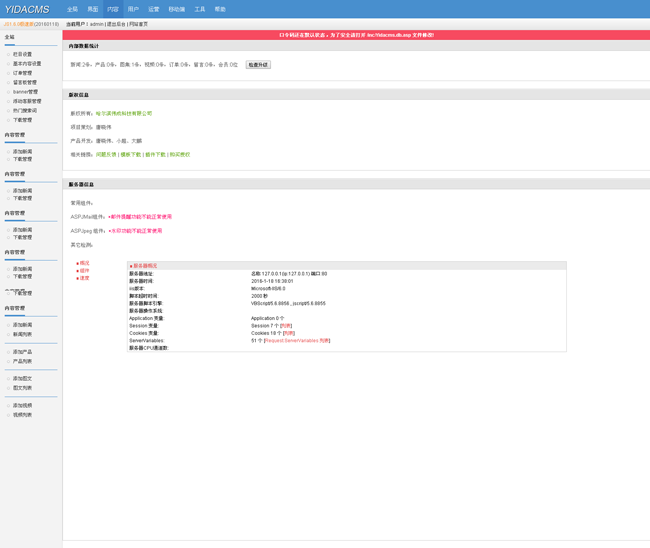650x548 pixels.
Task: Open 热门搜索词 sidebar item
Action: (x=25, y=111)
